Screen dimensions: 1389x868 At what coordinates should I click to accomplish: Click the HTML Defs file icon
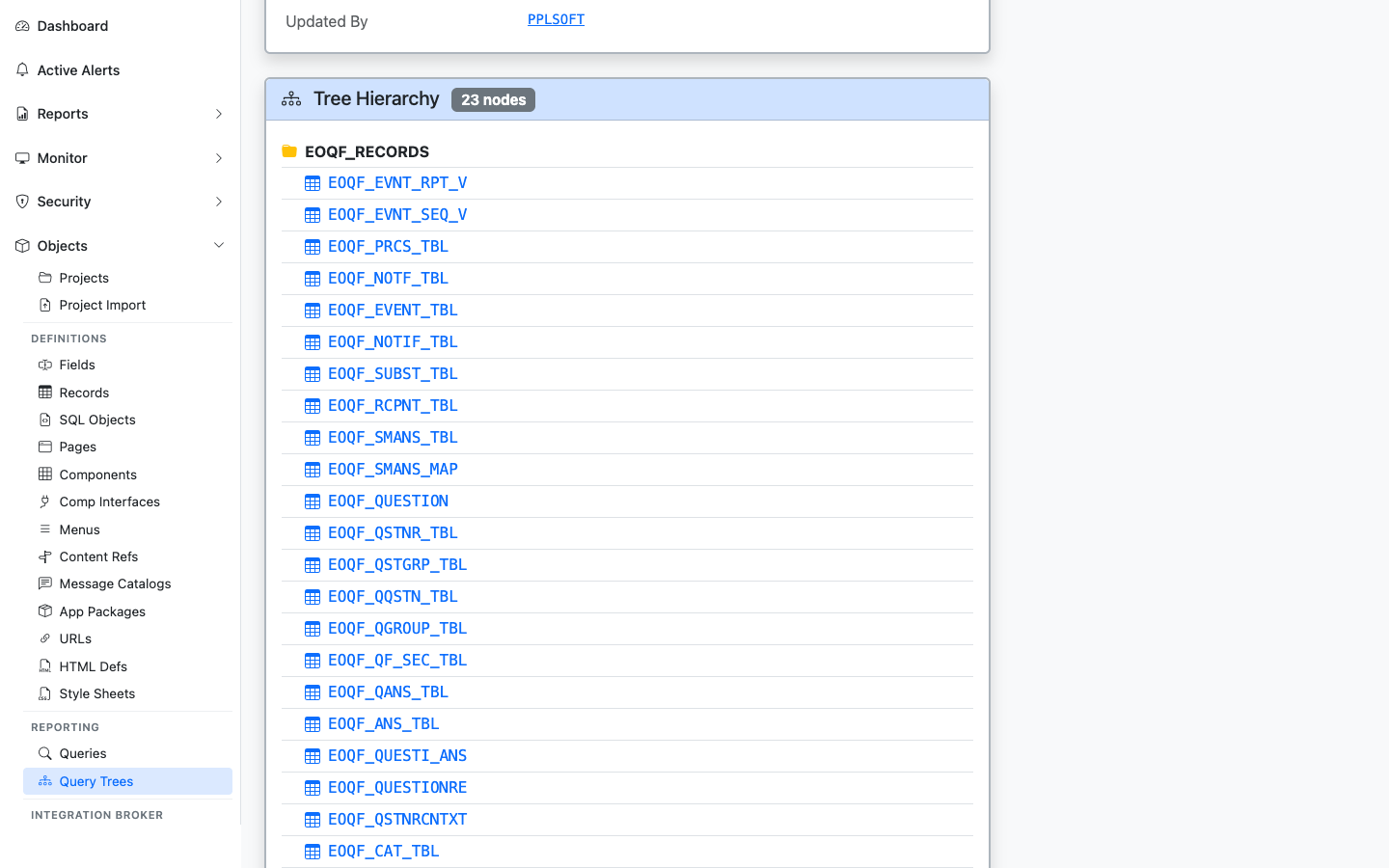pyautogui.click(x=45, y=666)
